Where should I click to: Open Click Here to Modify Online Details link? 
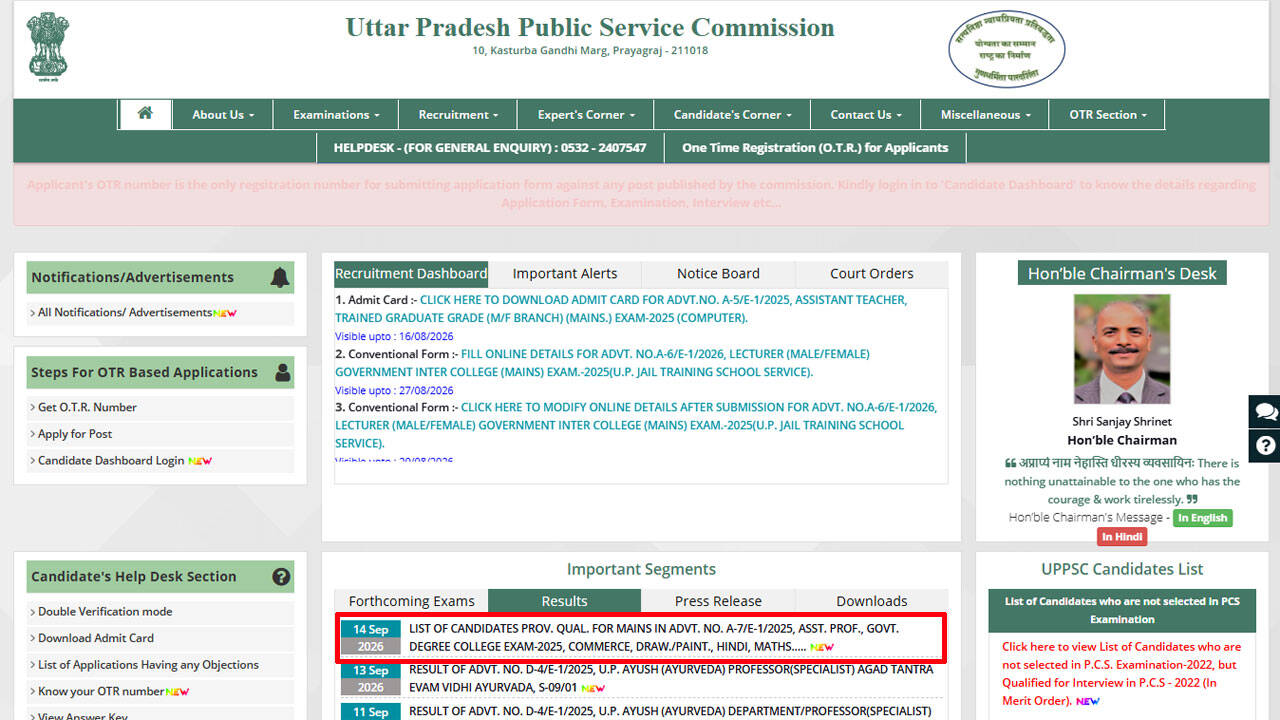click(x=636, y=425)
